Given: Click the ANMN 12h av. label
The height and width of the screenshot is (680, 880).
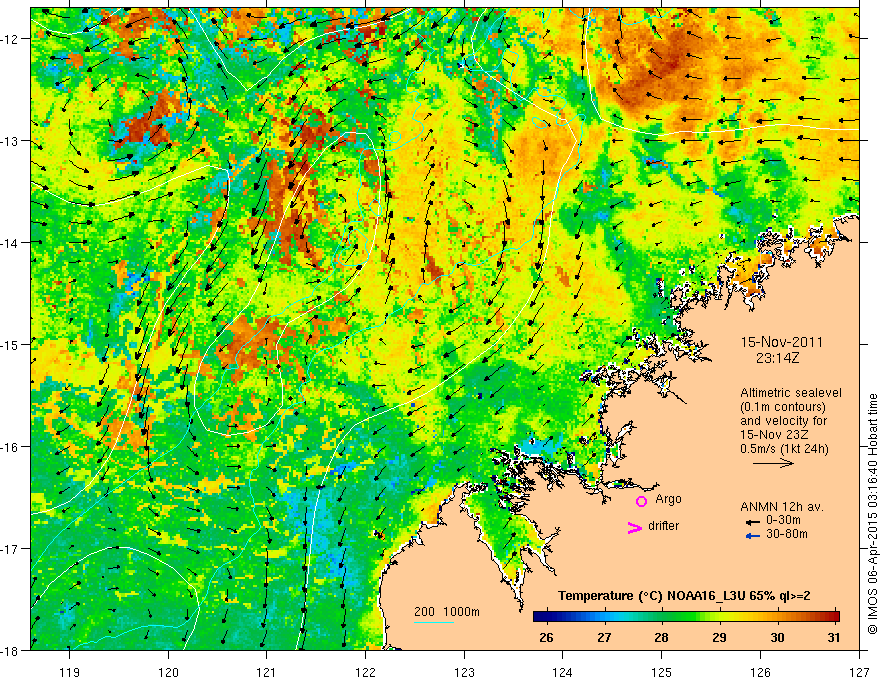Looking at the screenshot, I should [782, 507].
